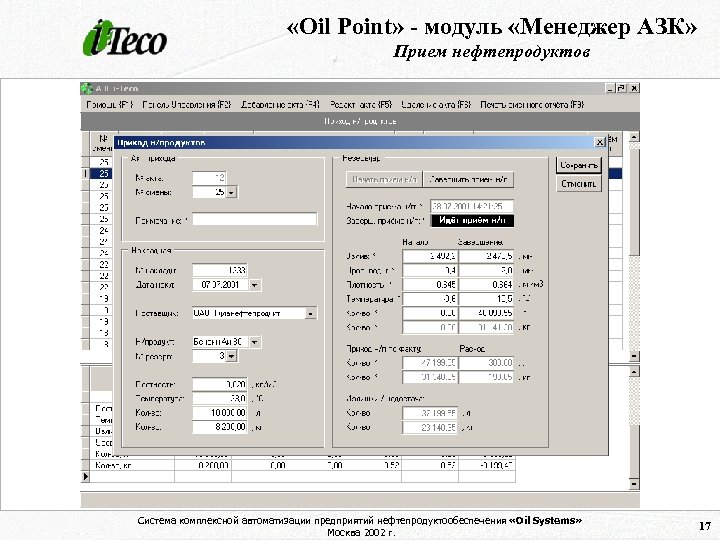Image resolution: width=720 pixels, height=540 pixels.
Task: Open the № резерв. dropdown arrow
Action: [231, 356]
